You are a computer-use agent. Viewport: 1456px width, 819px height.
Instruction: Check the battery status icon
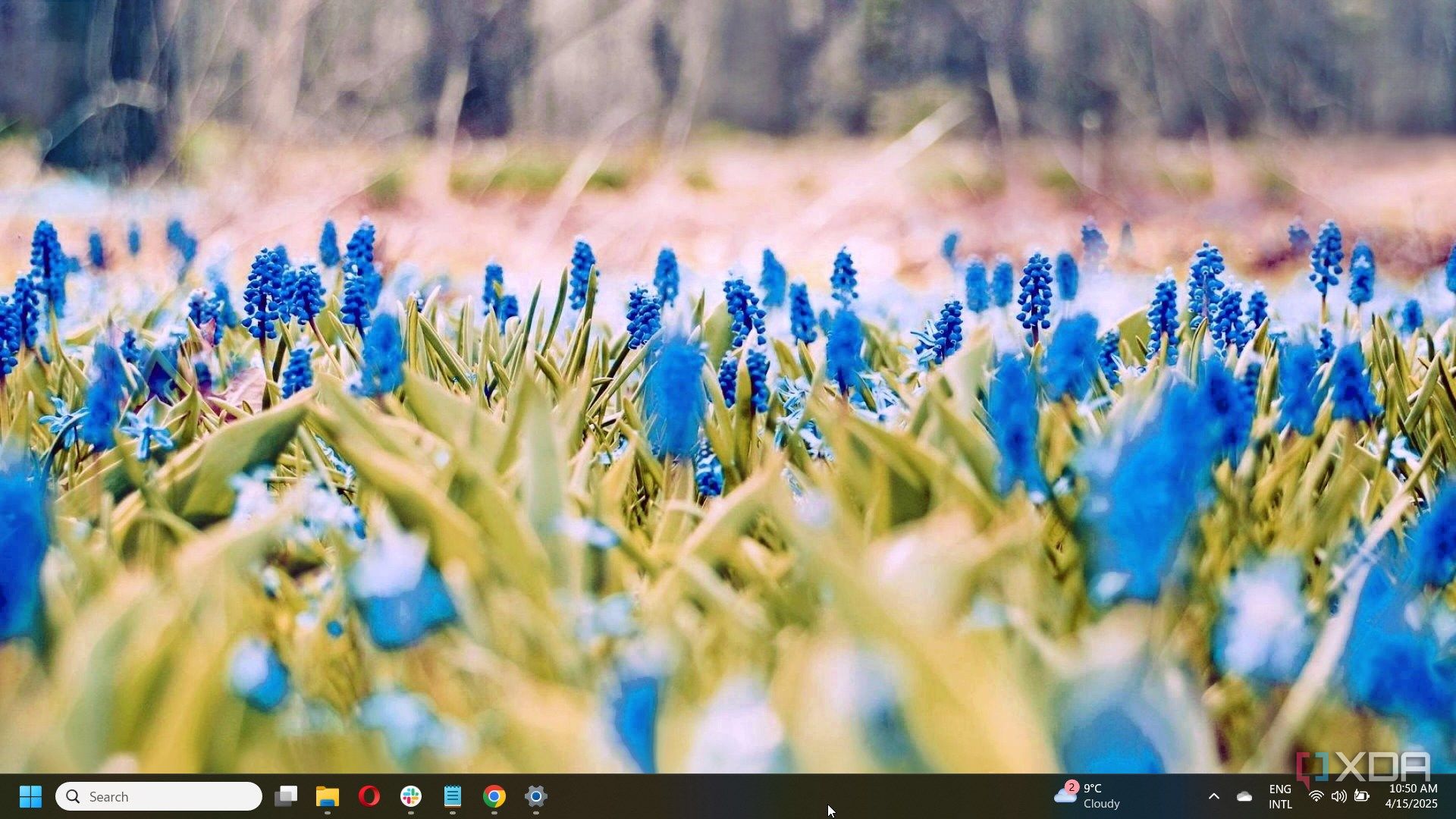point(1362,796)
